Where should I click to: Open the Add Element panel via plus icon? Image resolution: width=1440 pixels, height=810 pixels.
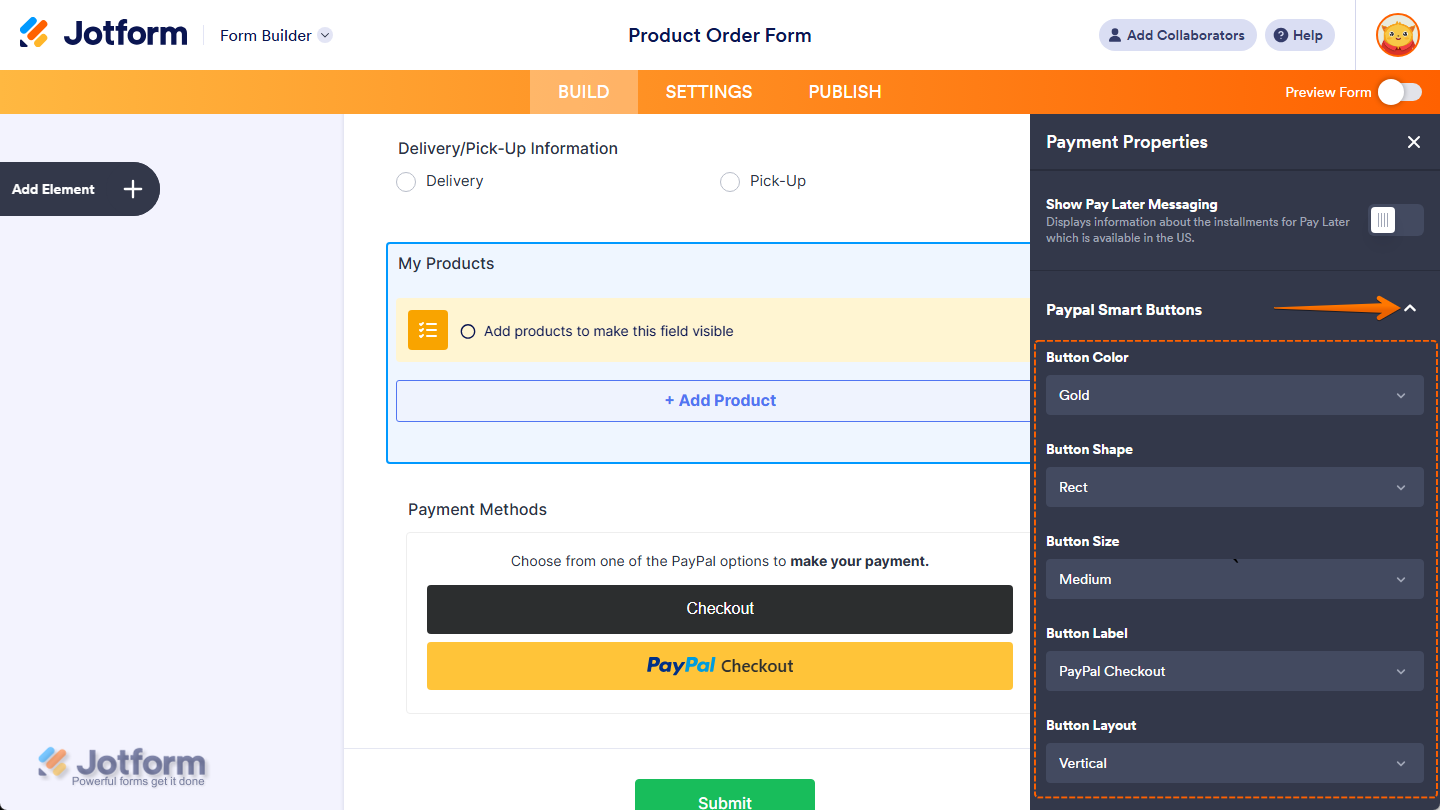pyautogui.click(x=131, y=188)
